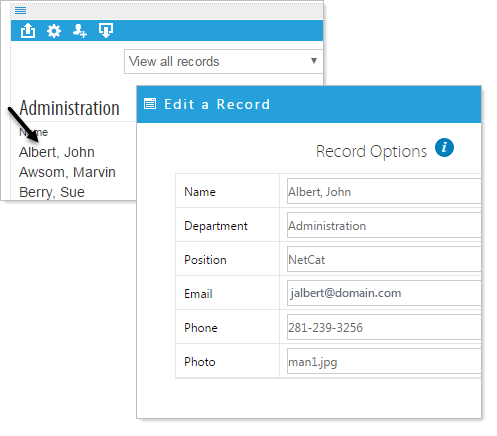This screenshot has width=497, height=436.
Task: Click the Photo field with man1.jpg
Action: click(x=384, y=361)
